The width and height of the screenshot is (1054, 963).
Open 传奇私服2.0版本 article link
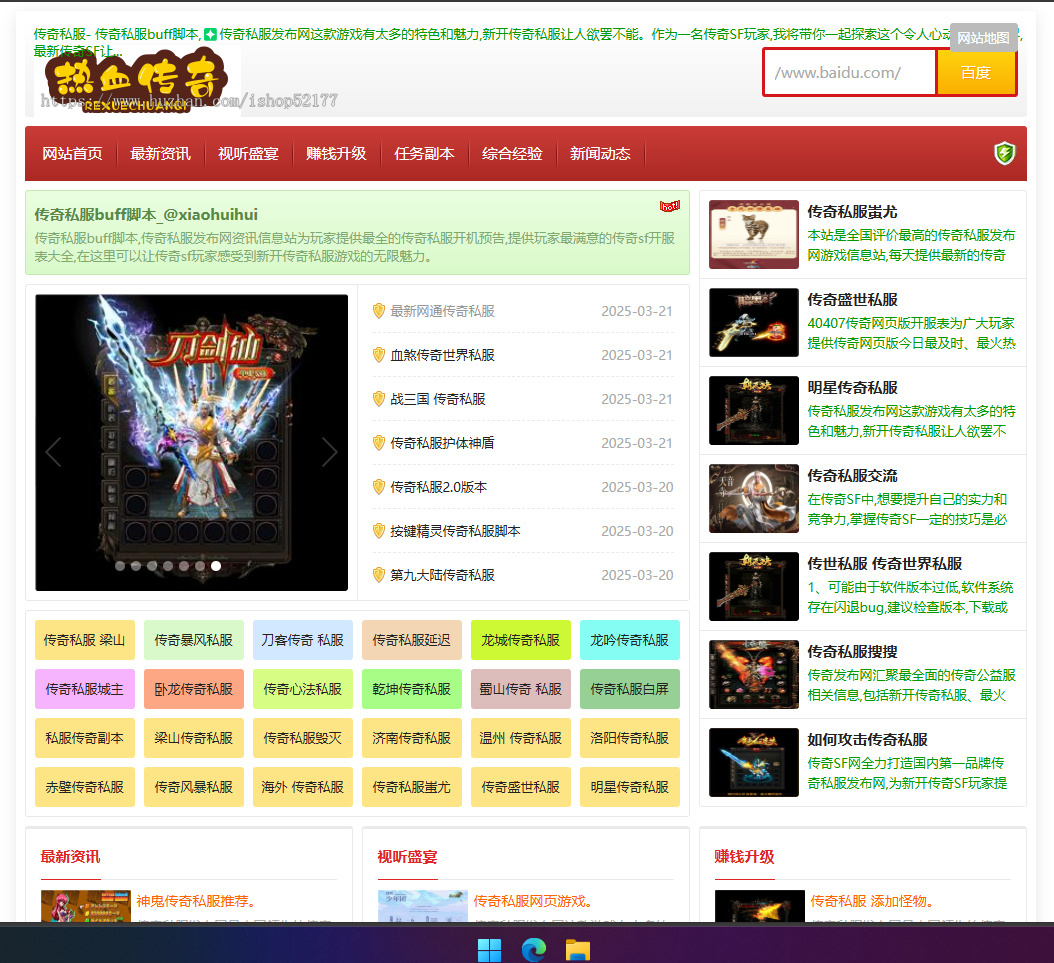(438, 487)
